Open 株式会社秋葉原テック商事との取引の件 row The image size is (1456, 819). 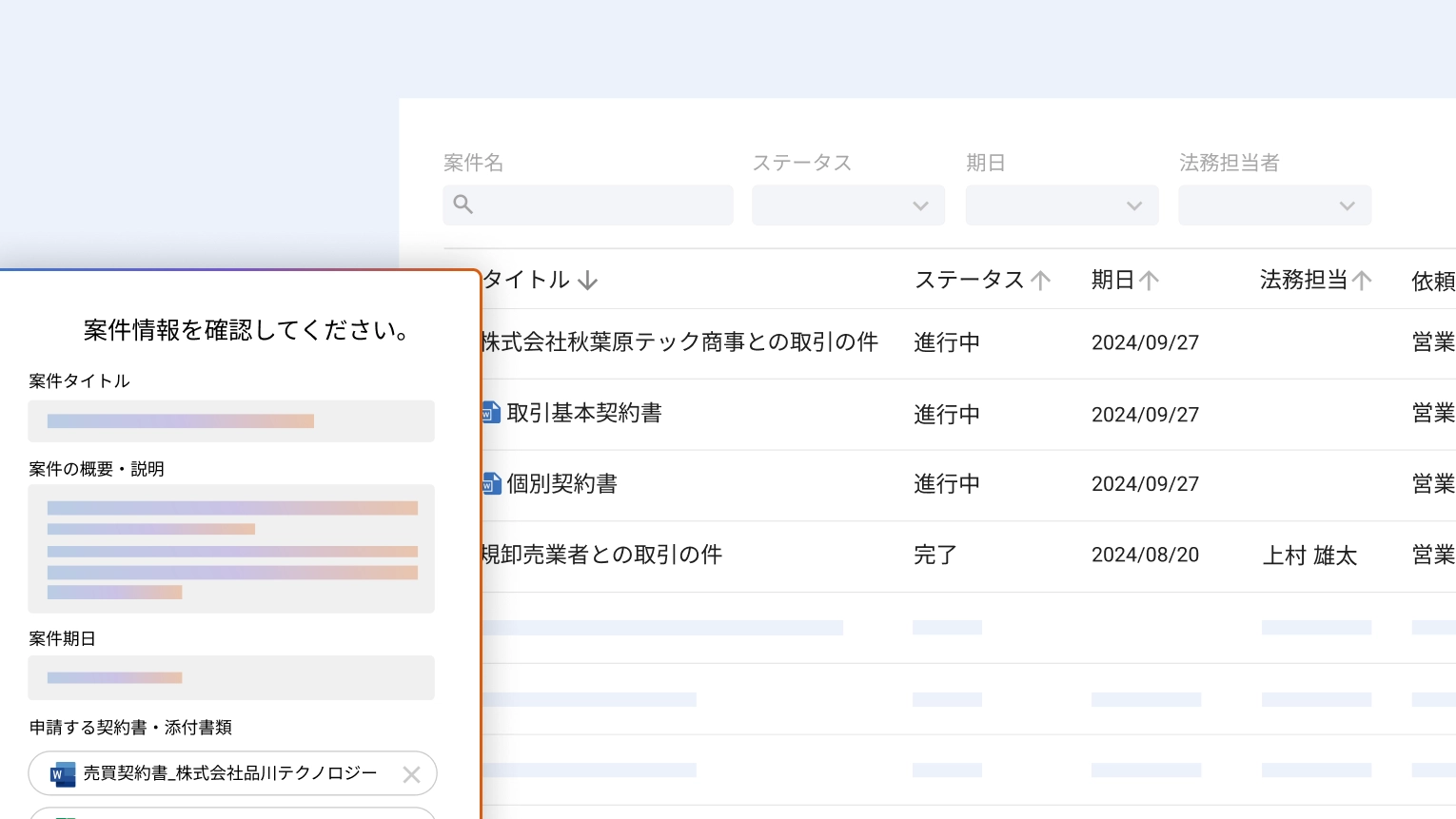(679, 342)
